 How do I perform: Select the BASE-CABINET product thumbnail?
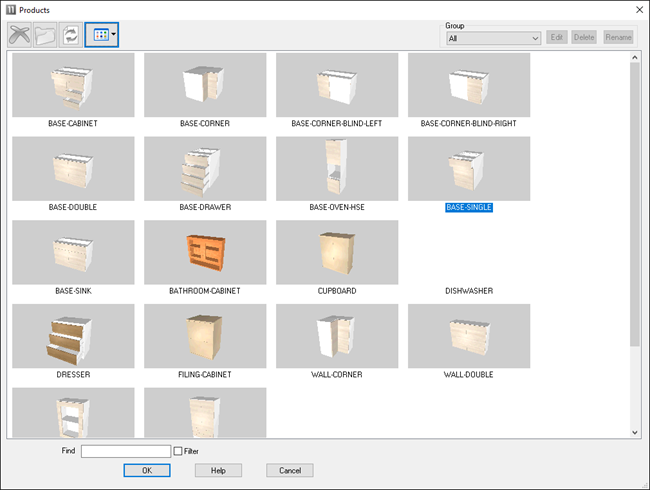point(73,85)
